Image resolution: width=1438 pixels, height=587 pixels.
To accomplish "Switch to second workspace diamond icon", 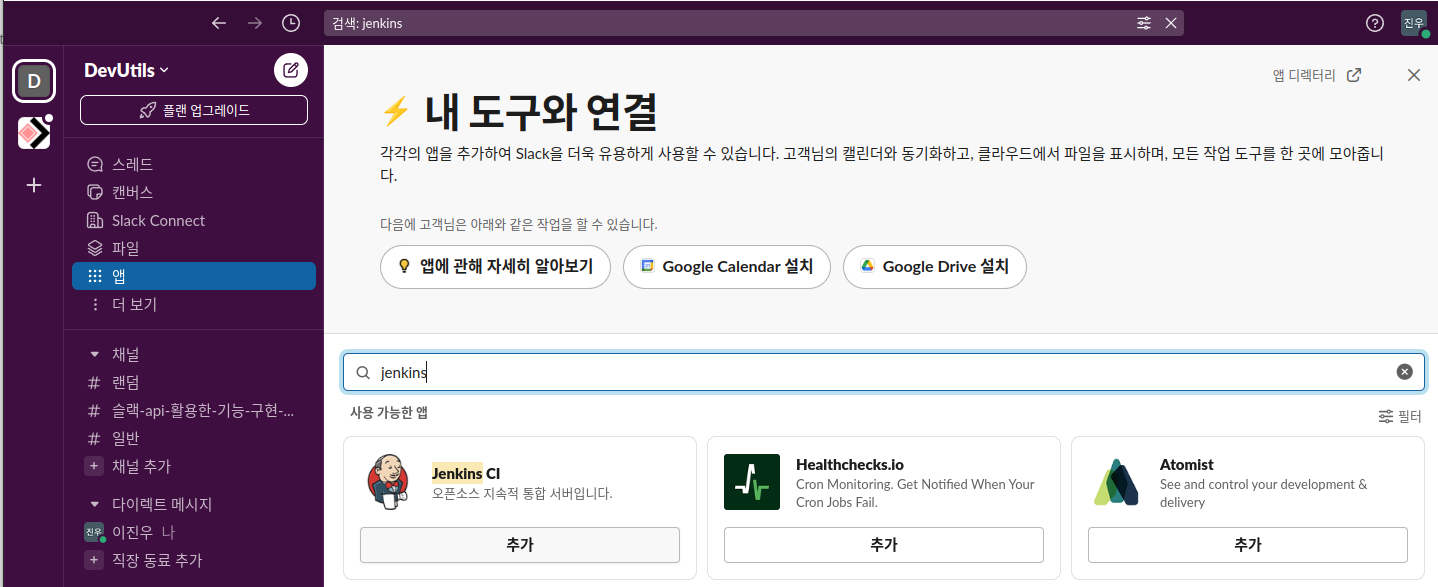I will [x=34, y=133].
